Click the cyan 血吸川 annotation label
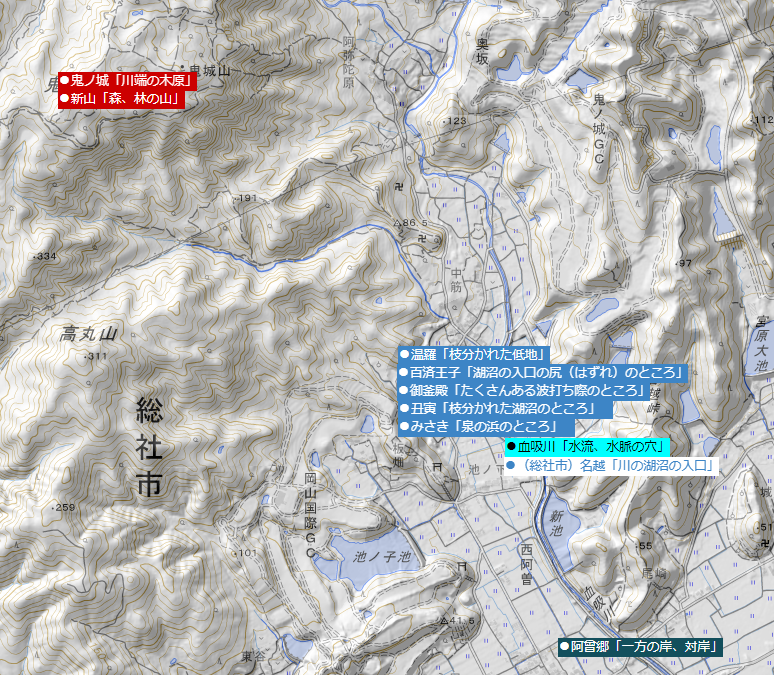The height and width of the screenshot is (675, 774). click(586, 446)
